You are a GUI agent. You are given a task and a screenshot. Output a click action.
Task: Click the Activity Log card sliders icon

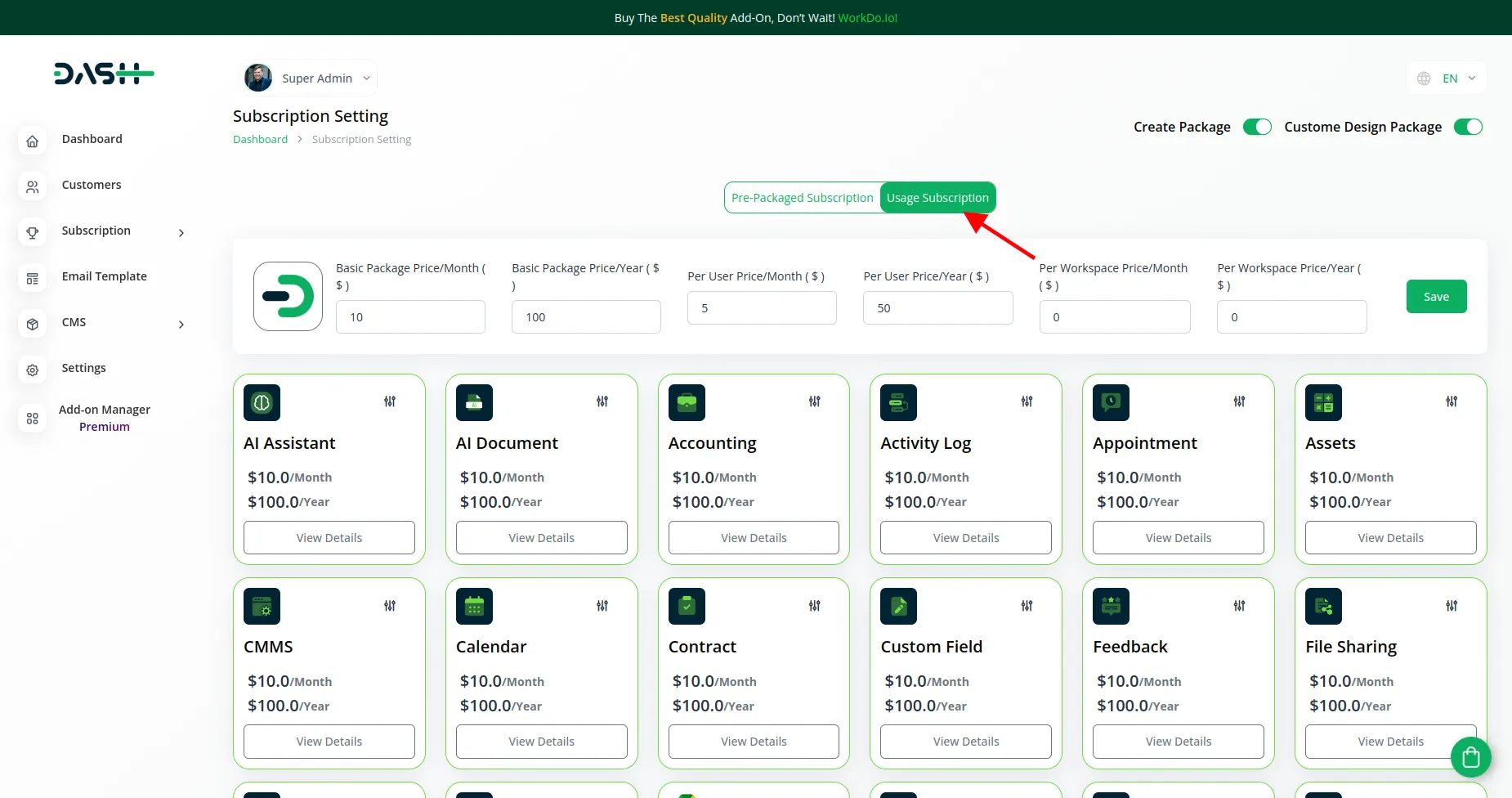click(x=1027, y=401)
